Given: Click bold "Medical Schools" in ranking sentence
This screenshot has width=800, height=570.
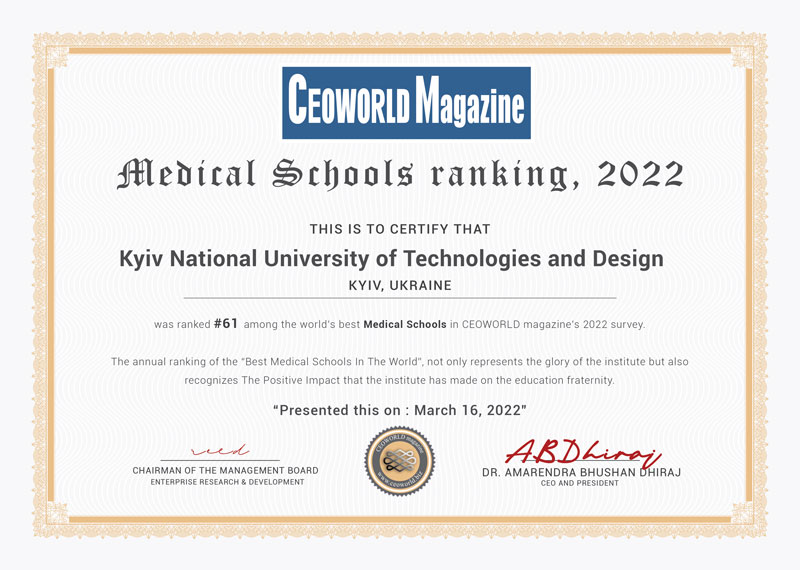Looking at the screenshot, I should click(405, 324).
